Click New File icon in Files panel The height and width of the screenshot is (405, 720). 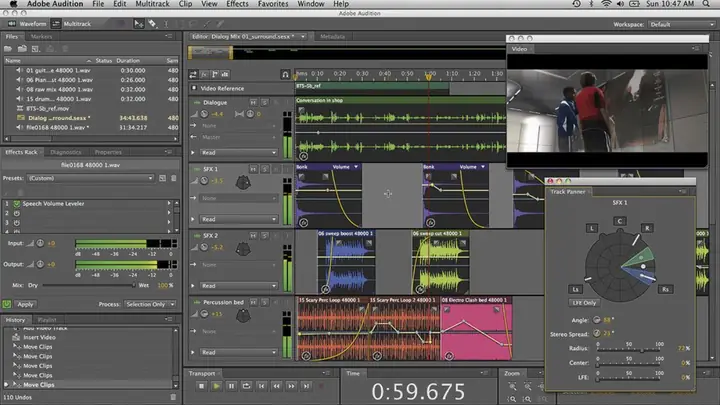pos(35,49)
